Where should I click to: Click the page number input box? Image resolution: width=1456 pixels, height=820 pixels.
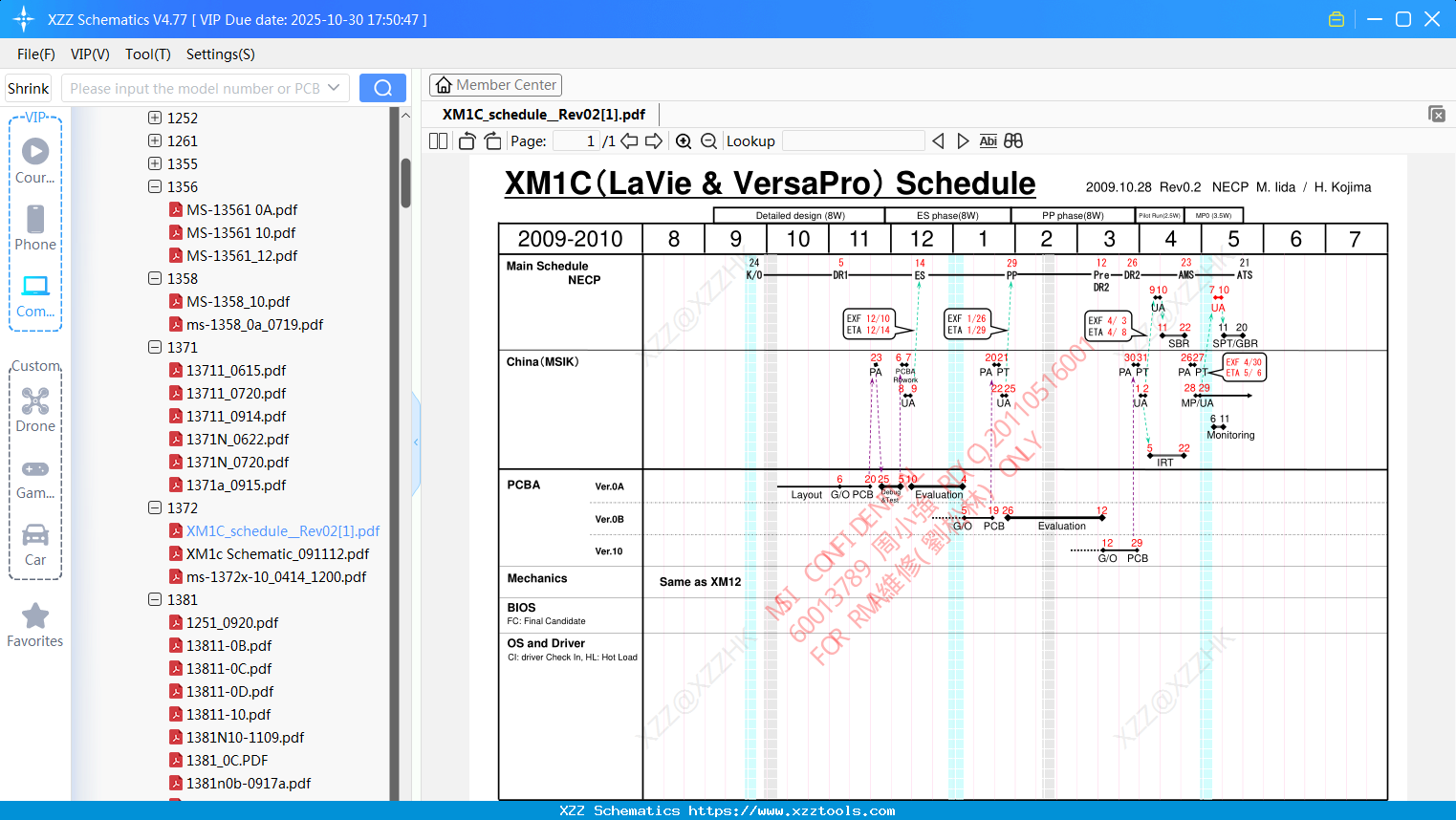click(576, 141)
